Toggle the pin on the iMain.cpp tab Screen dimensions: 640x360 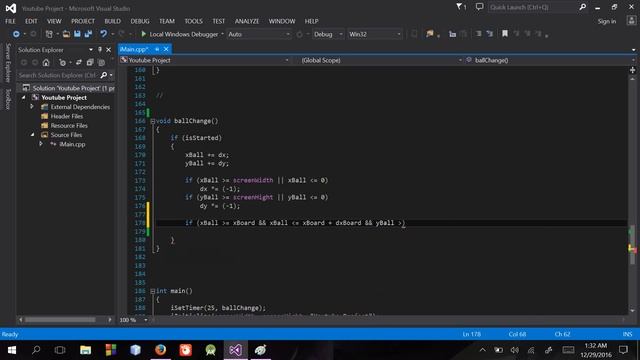pos(157,49)
